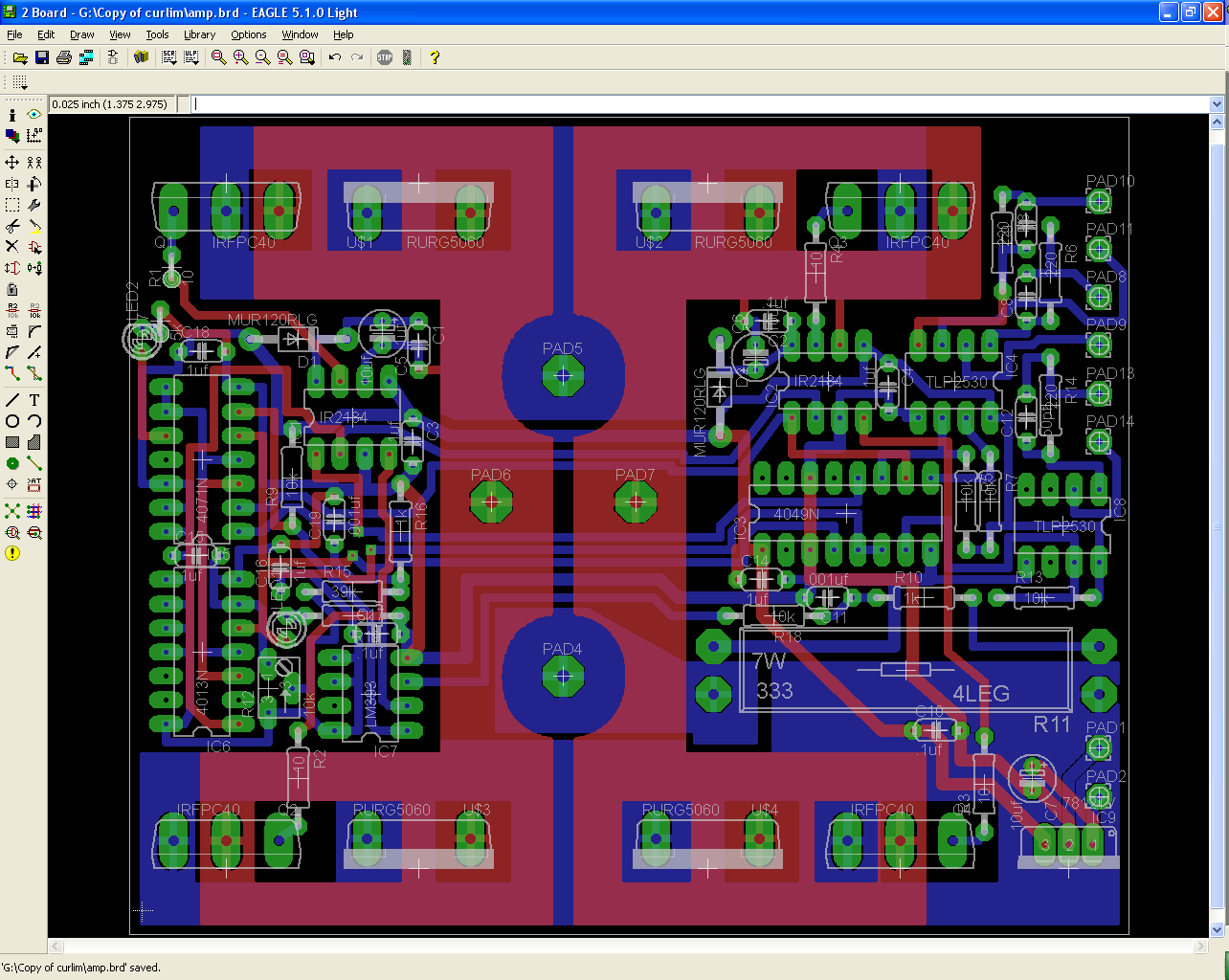This screenshot has width=1229, height=980.
Task: Click the Save floppy disk icon
Action: click(42, 57)
